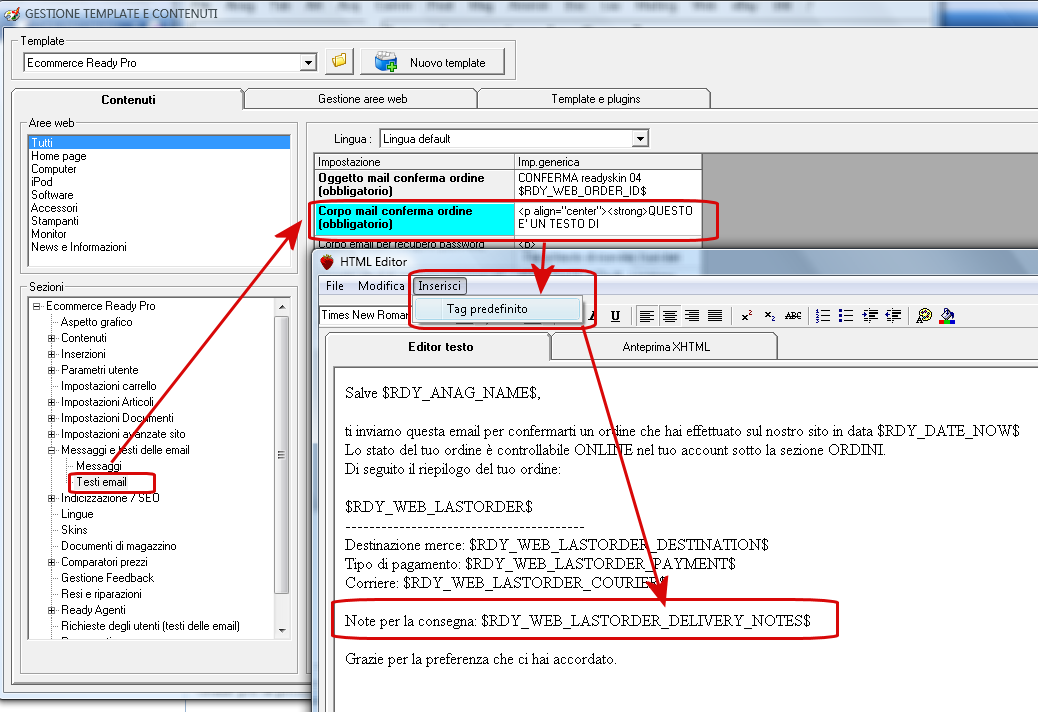Collapse the Ecommerce Ready Pro tree root
1038x712 pixels.
(x=36, y=306)
